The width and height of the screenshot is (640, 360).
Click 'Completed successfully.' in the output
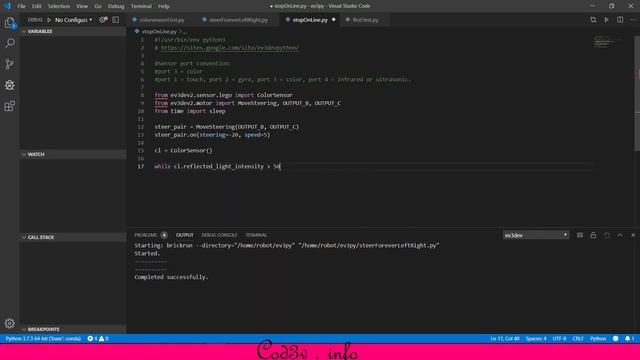tap(171, 277)
